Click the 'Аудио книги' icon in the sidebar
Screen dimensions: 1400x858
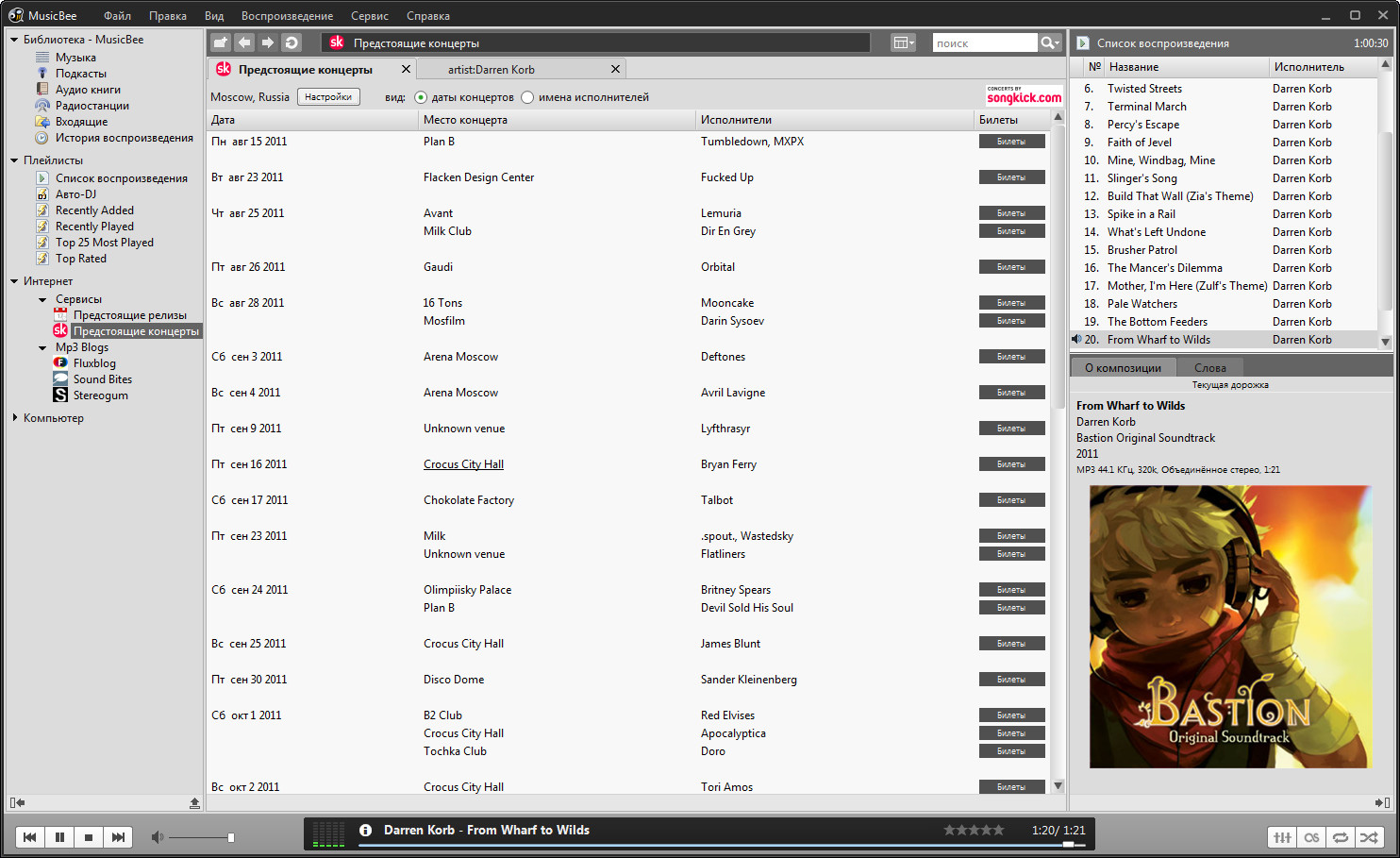pos(42,90)
